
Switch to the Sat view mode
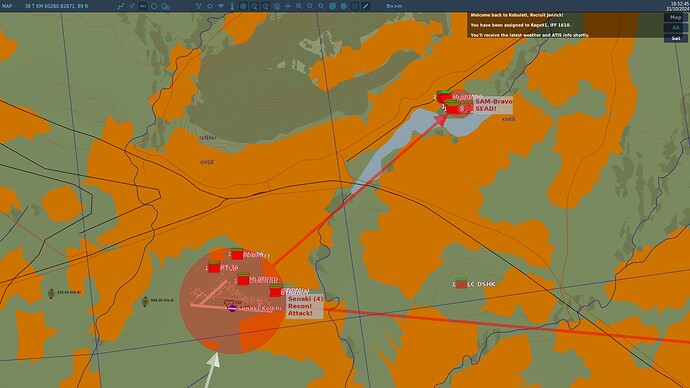pyautogui.click(x=675, y=38)
